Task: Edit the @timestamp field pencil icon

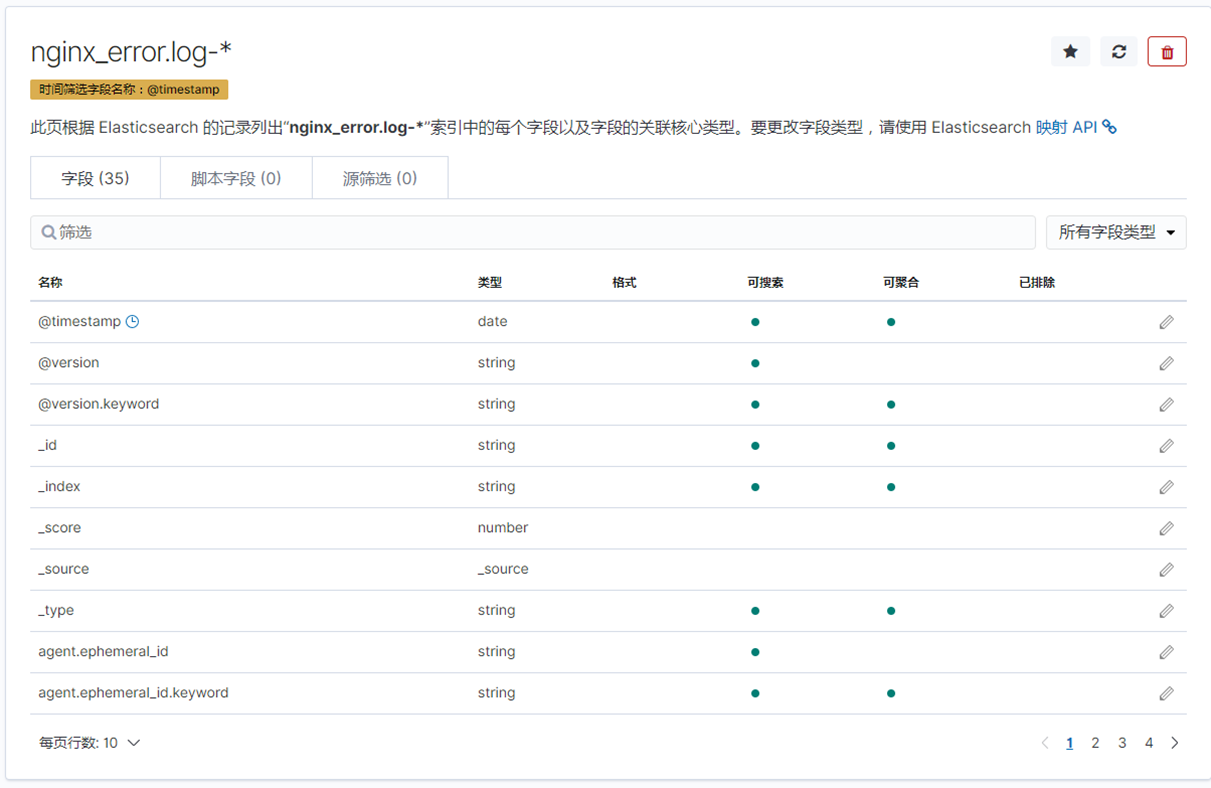Action: [x=1166, y=322]
